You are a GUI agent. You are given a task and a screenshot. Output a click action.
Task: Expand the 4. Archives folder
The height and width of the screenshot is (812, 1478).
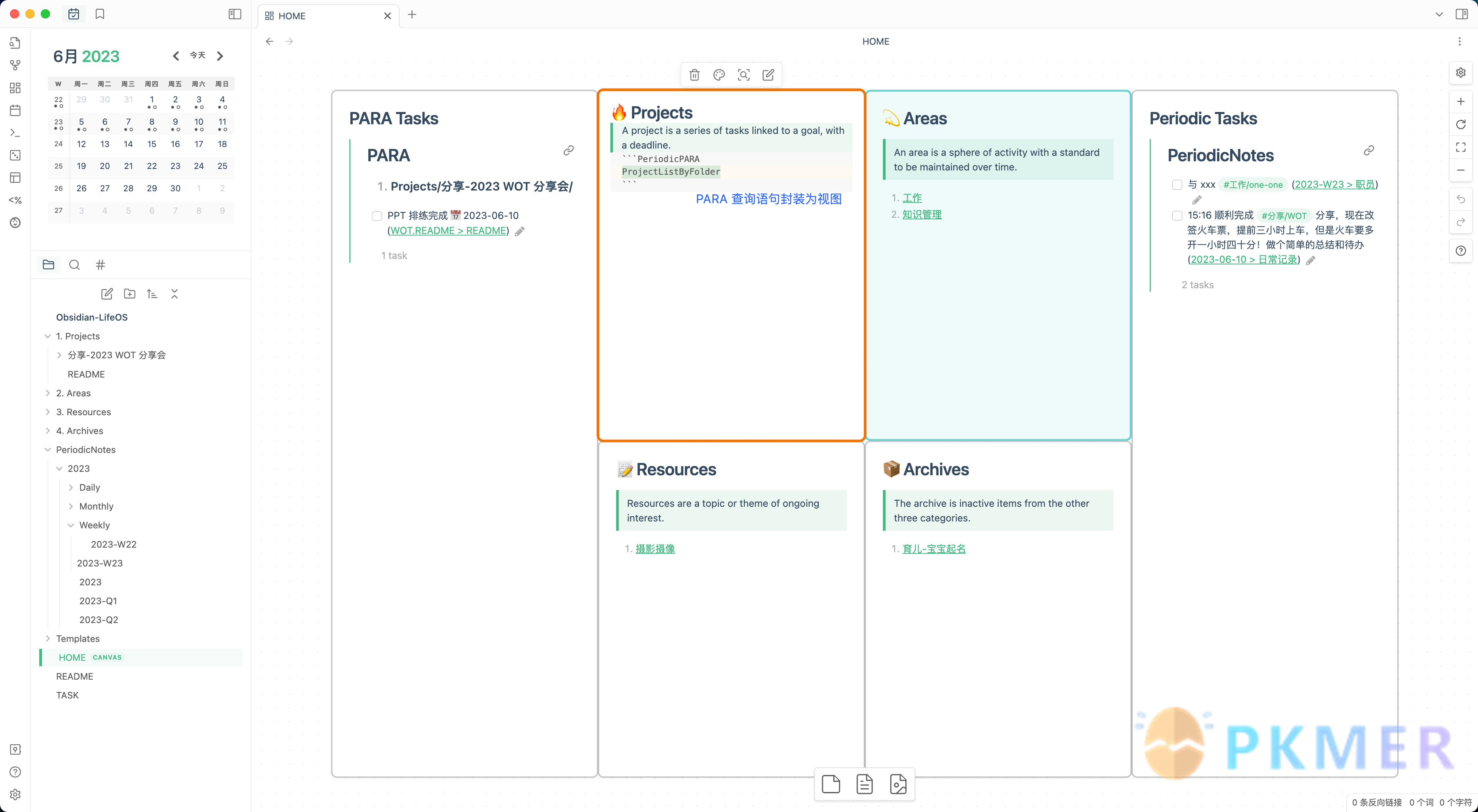[48, 431]
